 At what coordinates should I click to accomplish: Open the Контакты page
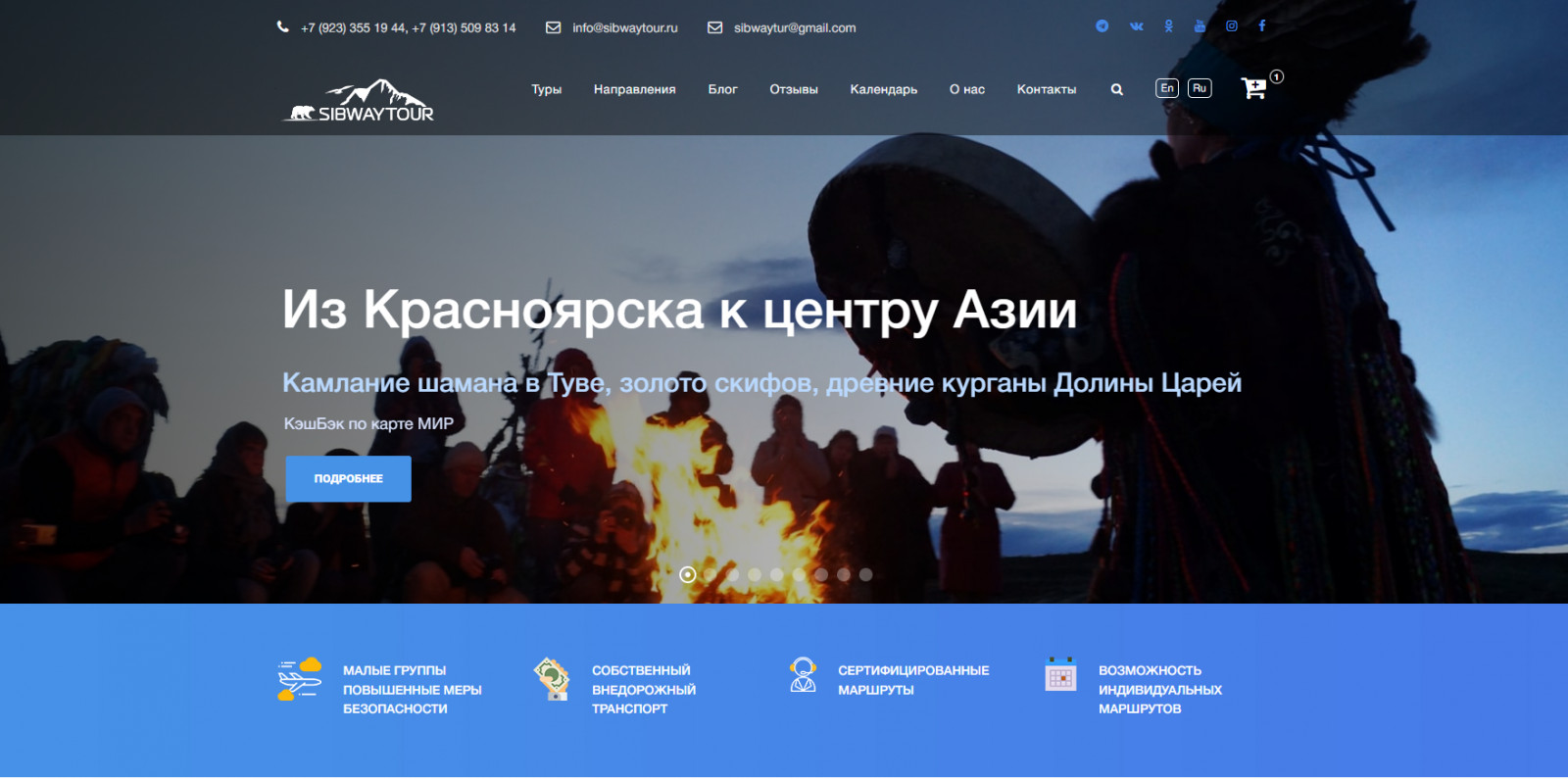pyautogui.click(x=1047, y=89)
